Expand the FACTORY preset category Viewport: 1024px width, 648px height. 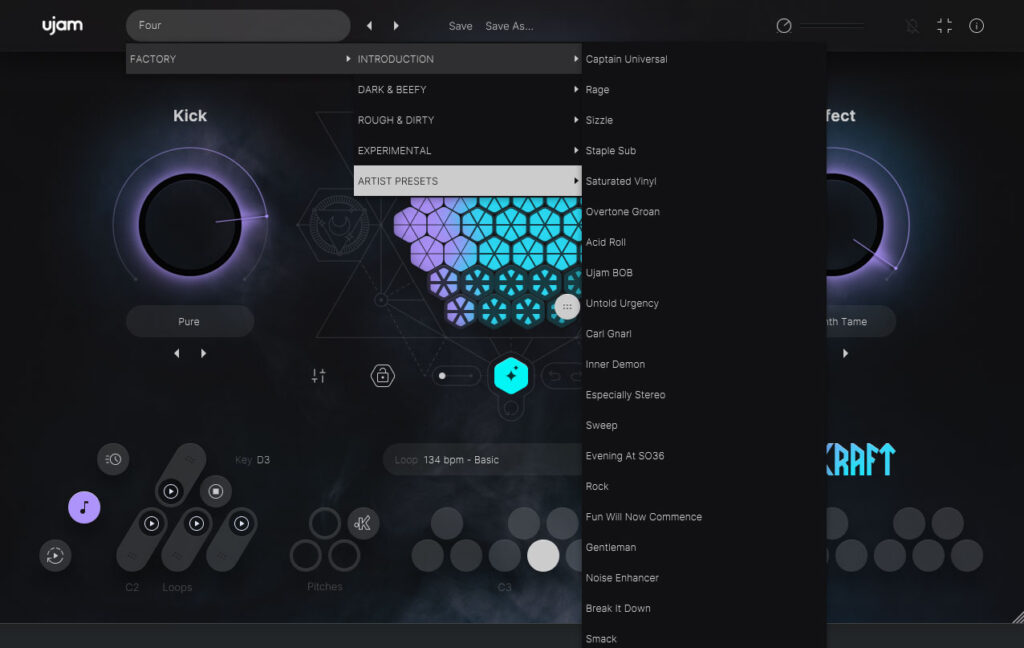click(x=240, y=59)
